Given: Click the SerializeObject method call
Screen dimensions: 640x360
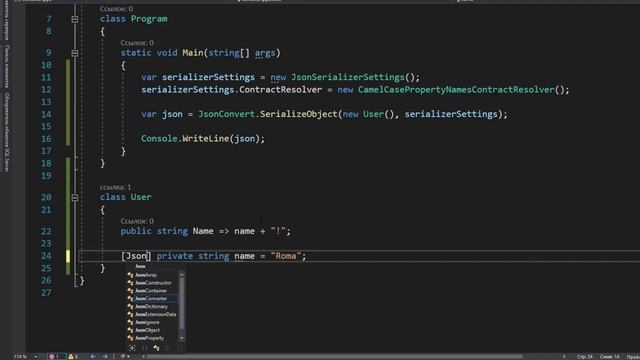Looking at the screenshot, I should (x=299, y=114).
